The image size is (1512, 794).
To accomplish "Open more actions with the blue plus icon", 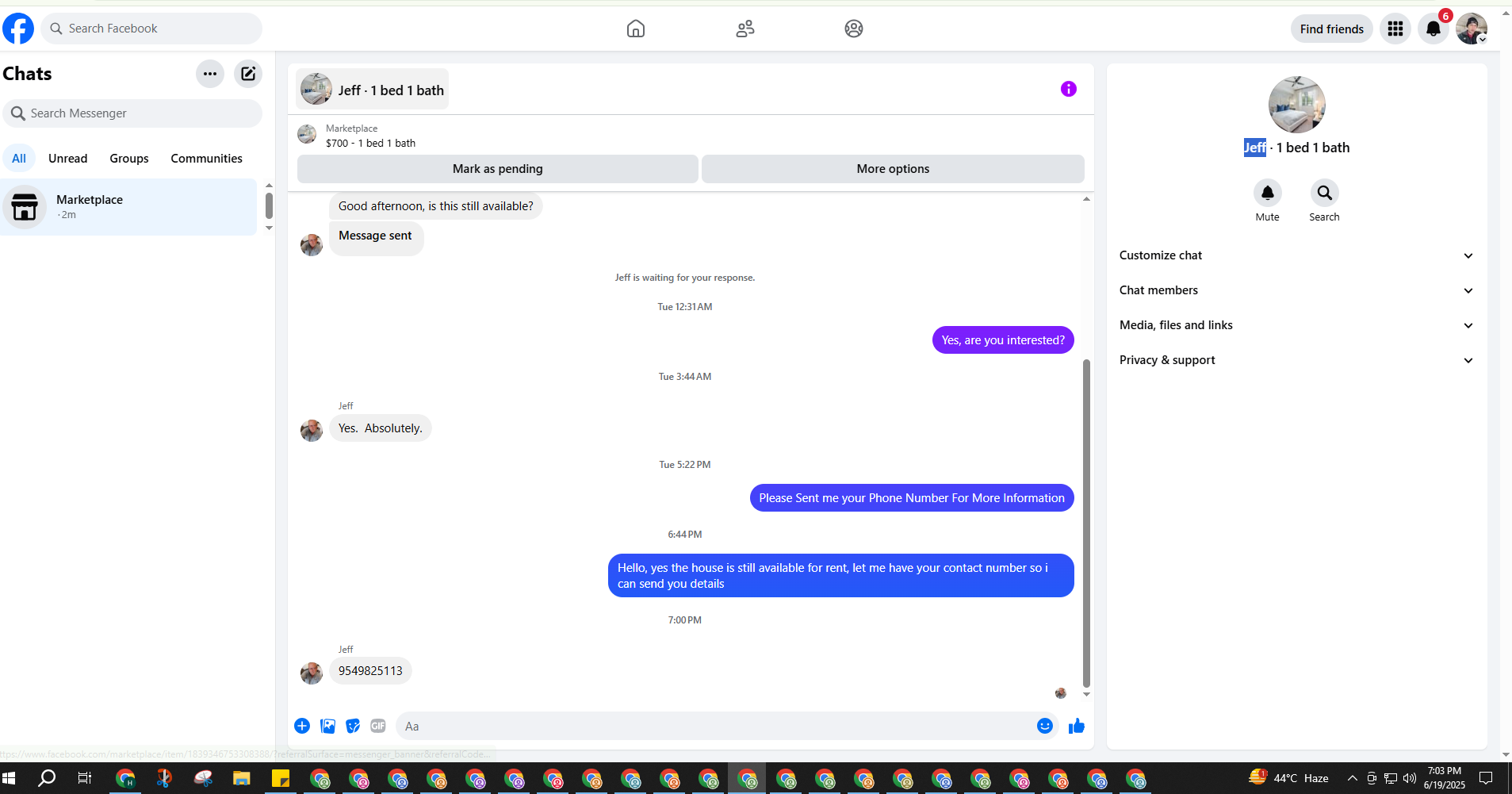I will coord(302,726).
